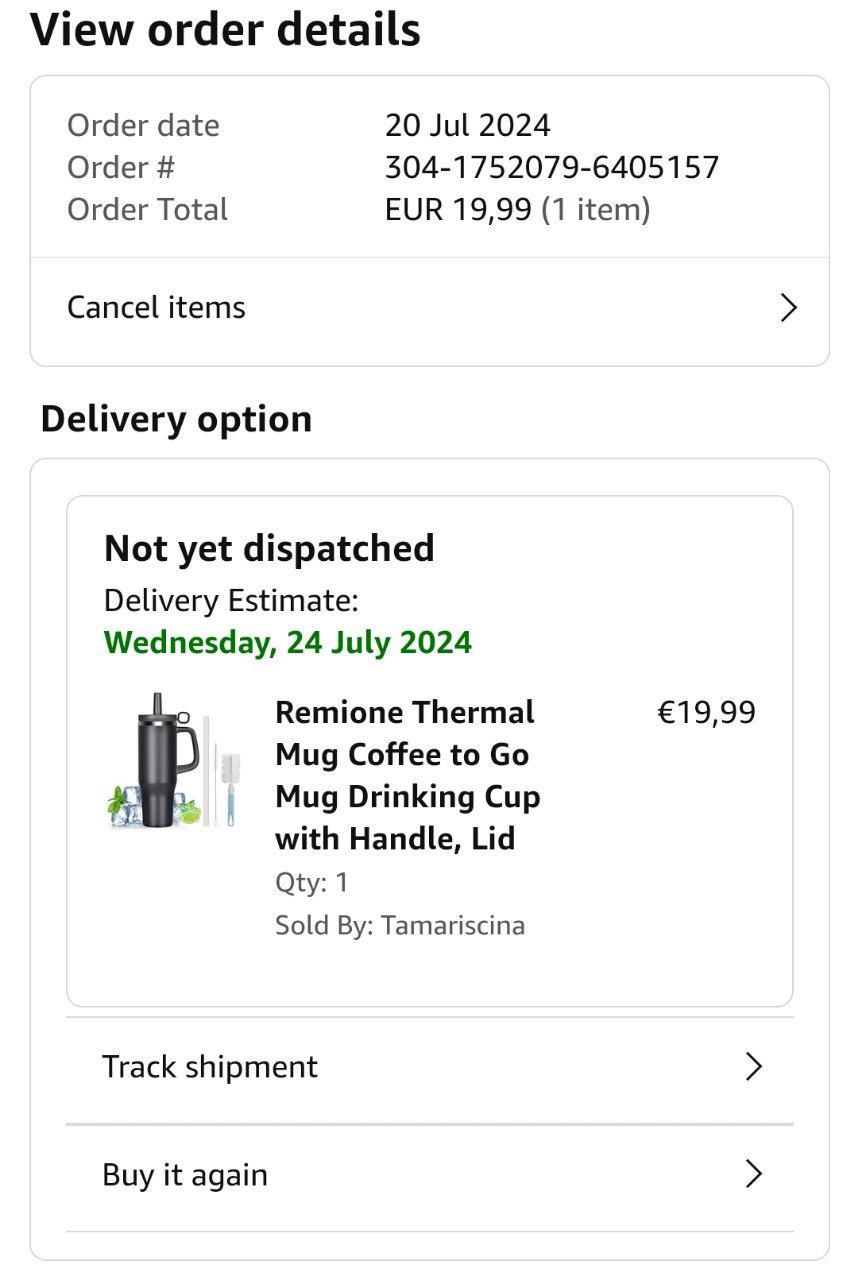
Task: Tap the Track shipment chevron arrow
Action: pyautogui.click(x=754, y=1067)
